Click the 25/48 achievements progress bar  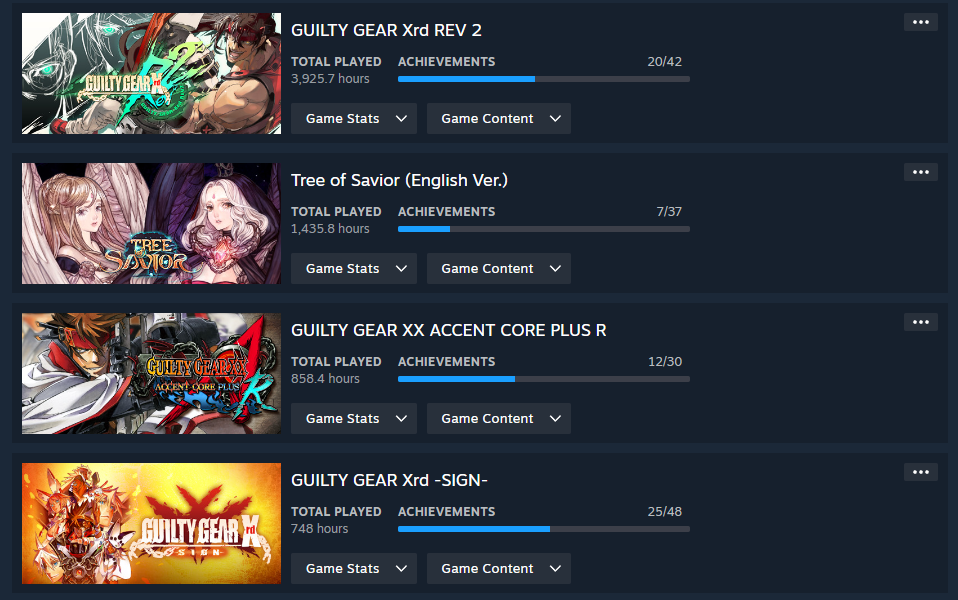pos(544,529)
